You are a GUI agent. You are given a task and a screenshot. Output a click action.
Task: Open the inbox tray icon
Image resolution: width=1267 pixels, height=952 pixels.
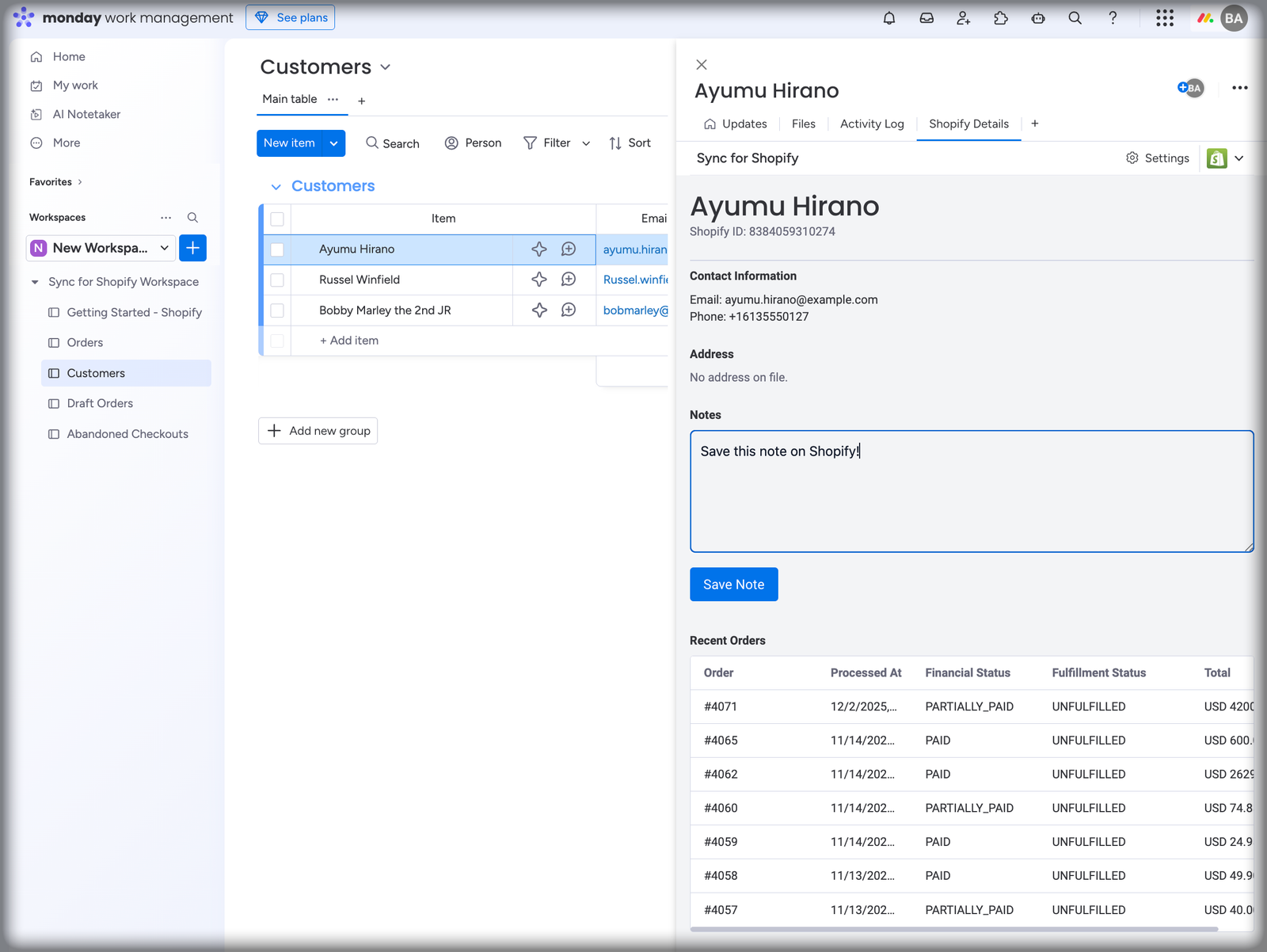926,18
